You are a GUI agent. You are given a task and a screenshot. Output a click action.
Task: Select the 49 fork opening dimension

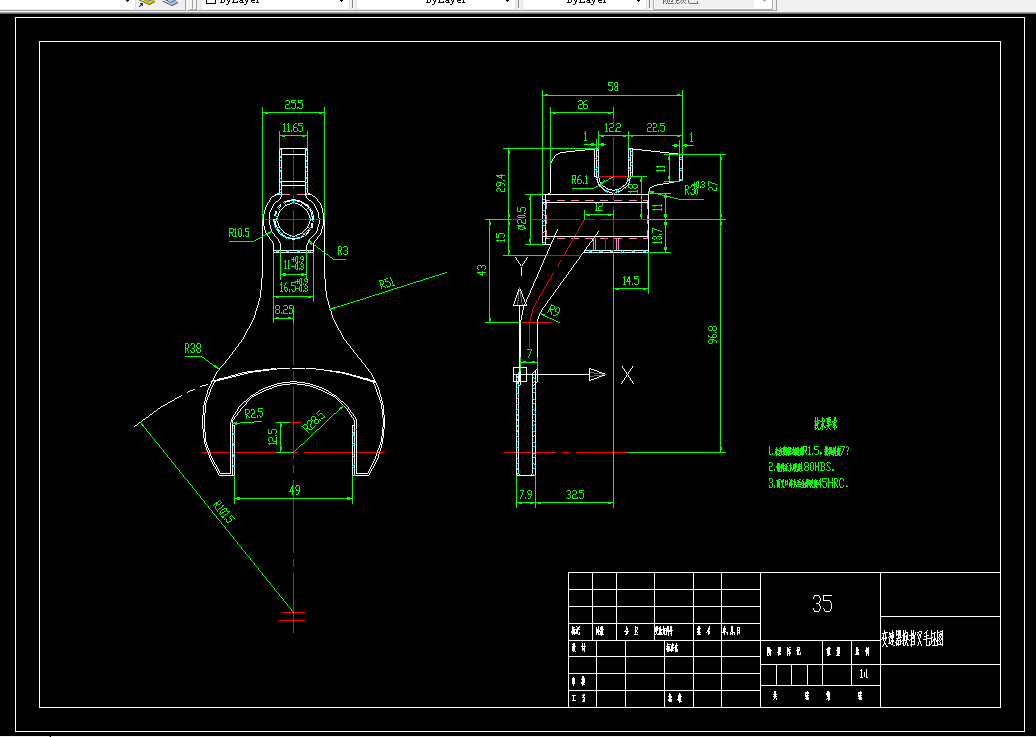coord(295,490)
